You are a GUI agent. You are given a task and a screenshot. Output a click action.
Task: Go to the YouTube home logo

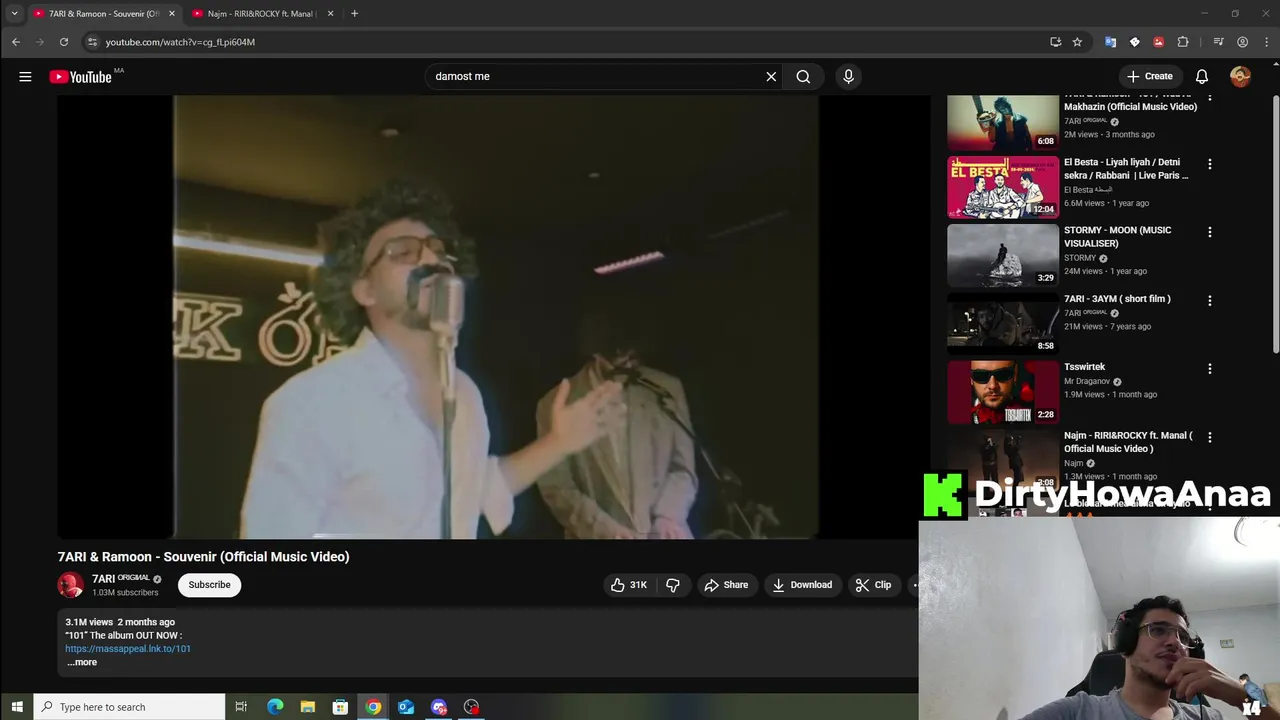point(81,77)
